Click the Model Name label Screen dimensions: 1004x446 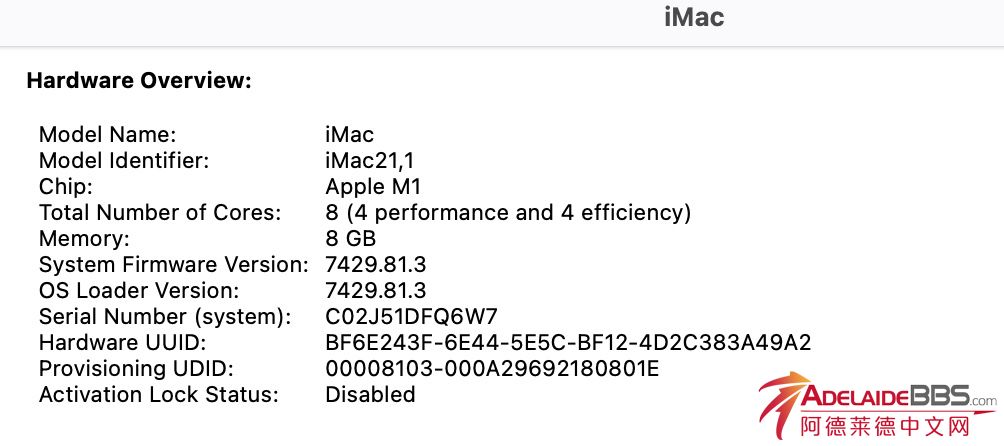click(107, 134)
